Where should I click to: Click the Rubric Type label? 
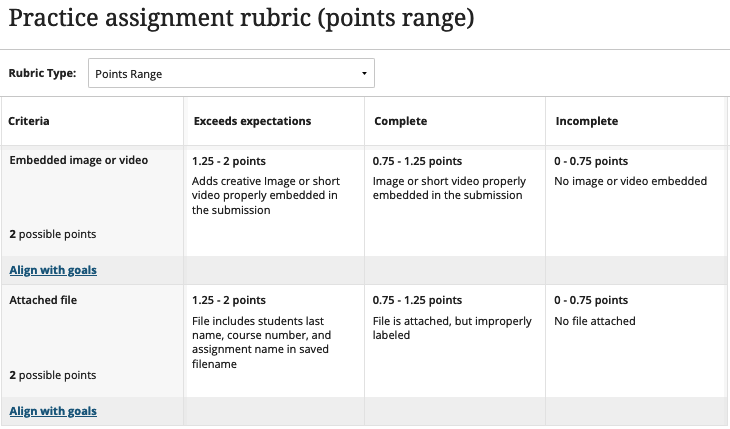[42, 73]
